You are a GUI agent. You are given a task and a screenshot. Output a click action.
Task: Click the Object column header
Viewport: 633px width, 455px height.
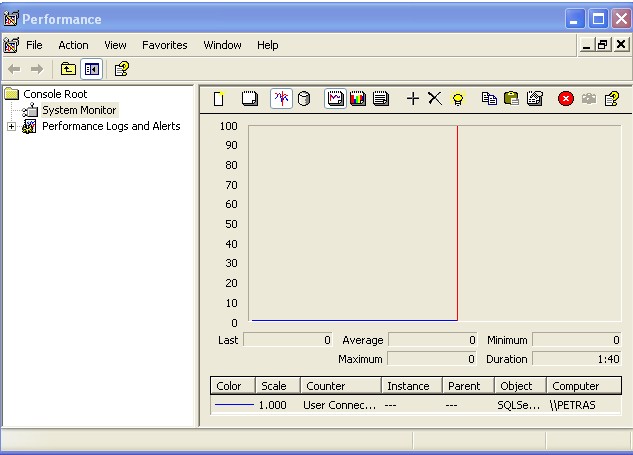[521, 386]
